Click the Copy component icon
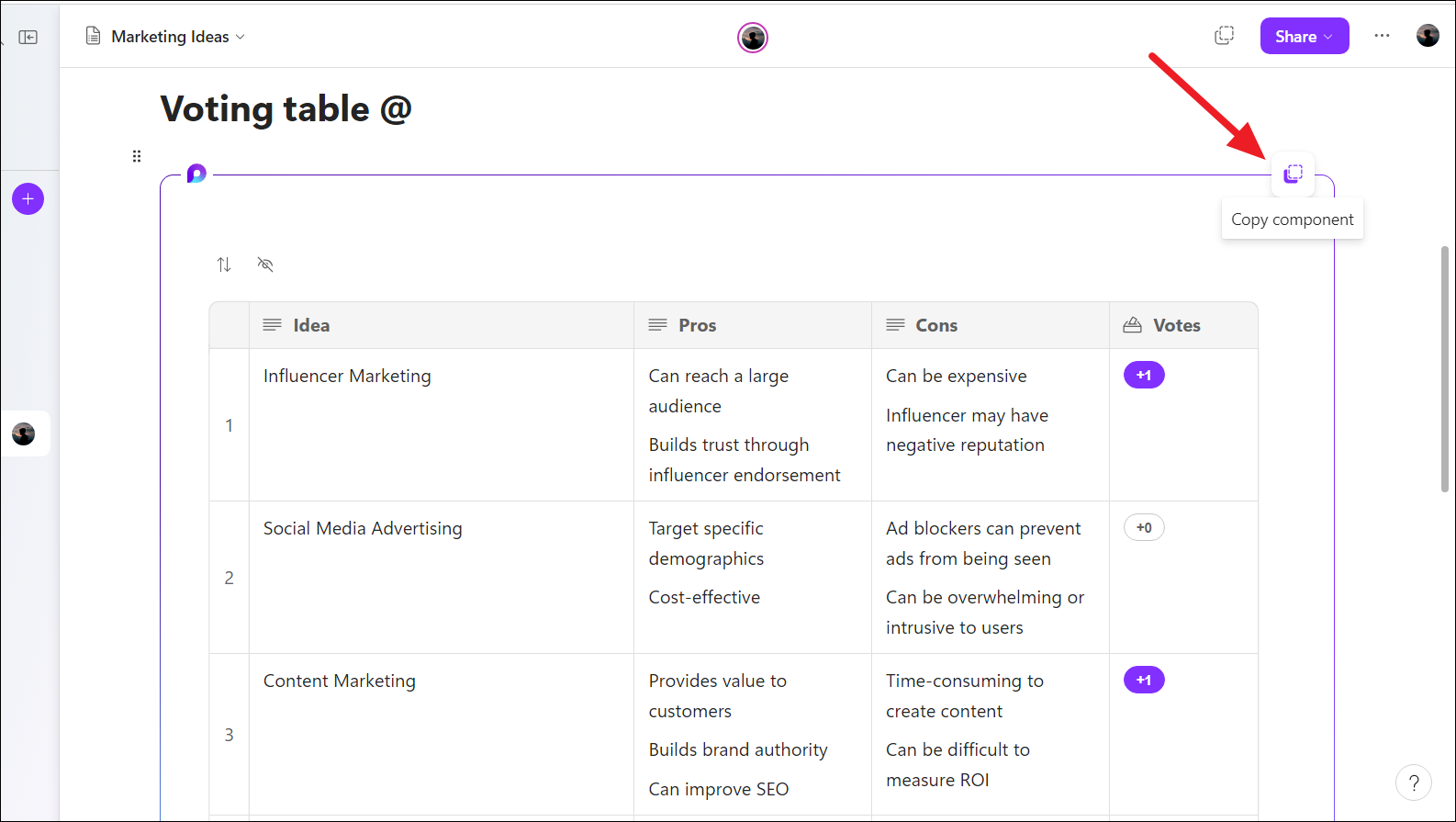The height and width of the screenshot is (822, 1456). pyautogui.click(x=1293, y=174)
